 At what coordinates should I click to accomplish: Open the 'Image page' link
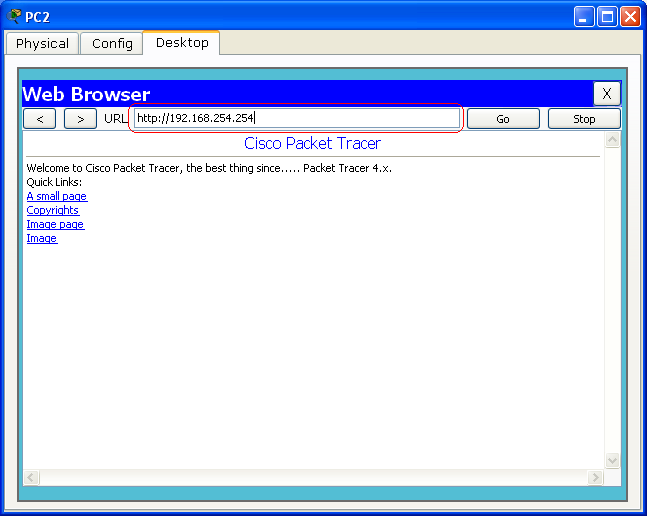point(55,224)
